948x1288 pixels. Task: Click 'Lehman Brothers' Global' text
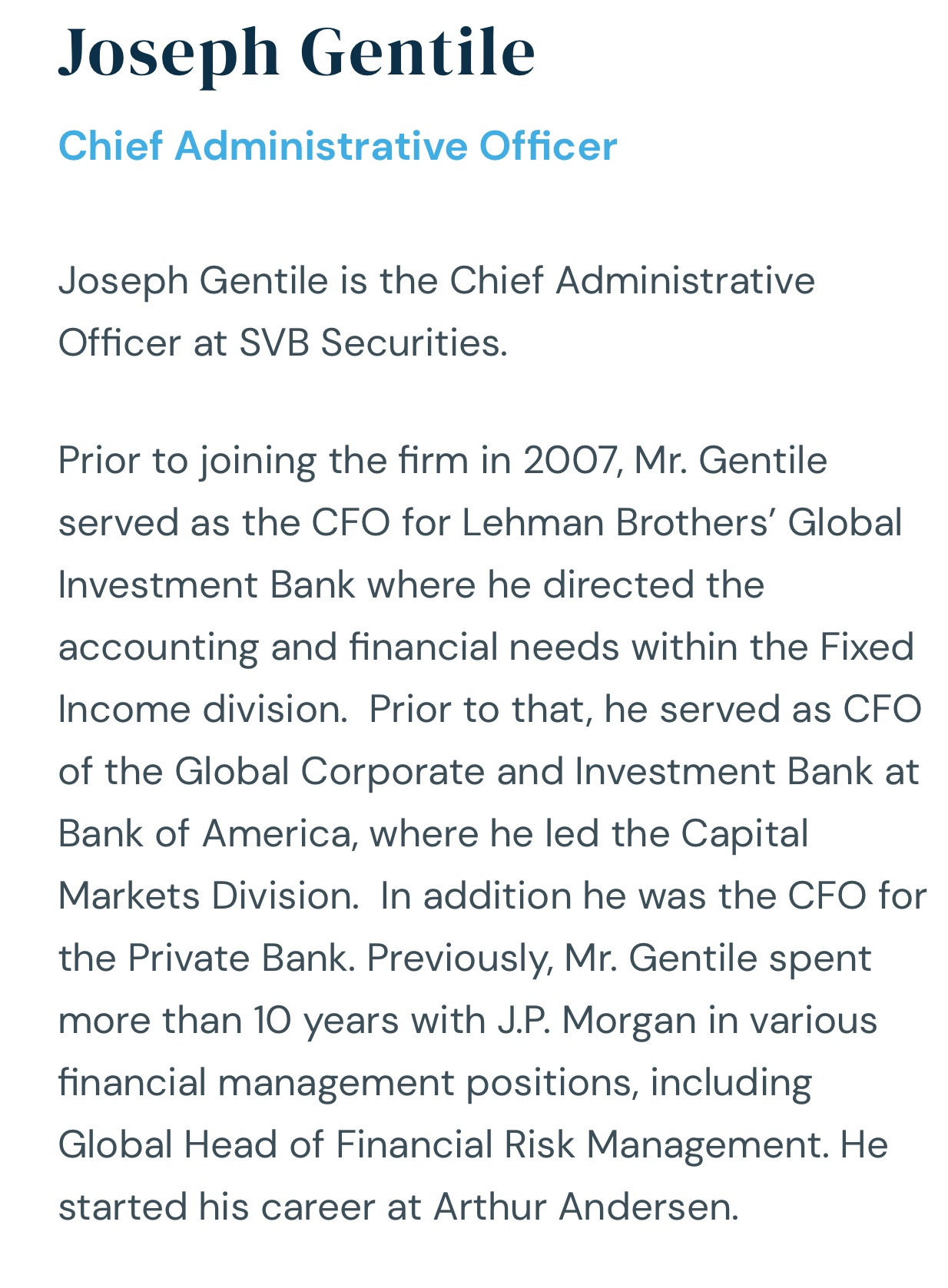(682, 523)
